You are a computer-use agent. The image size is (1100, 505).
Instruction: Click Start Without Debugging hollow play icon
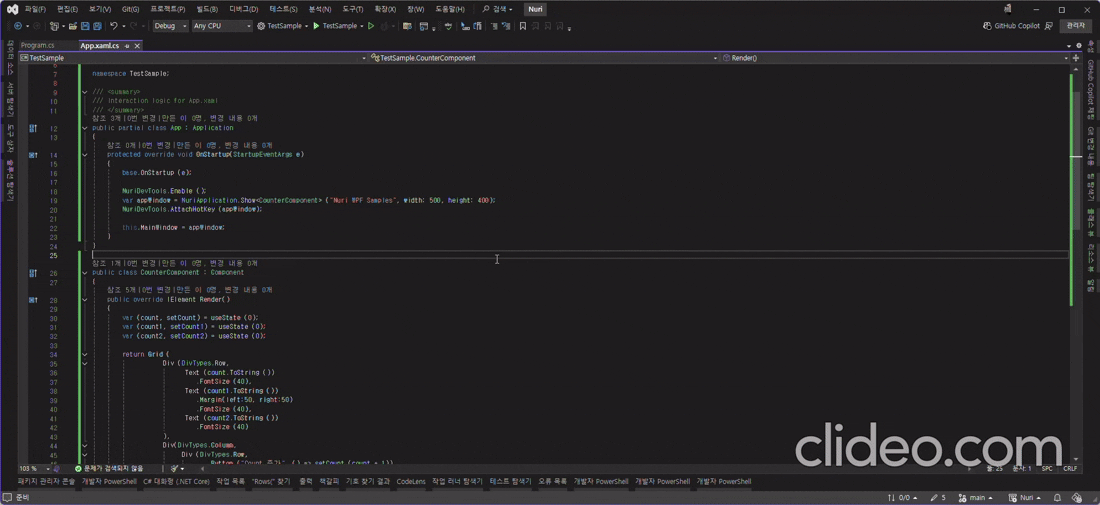coord(371,26)
